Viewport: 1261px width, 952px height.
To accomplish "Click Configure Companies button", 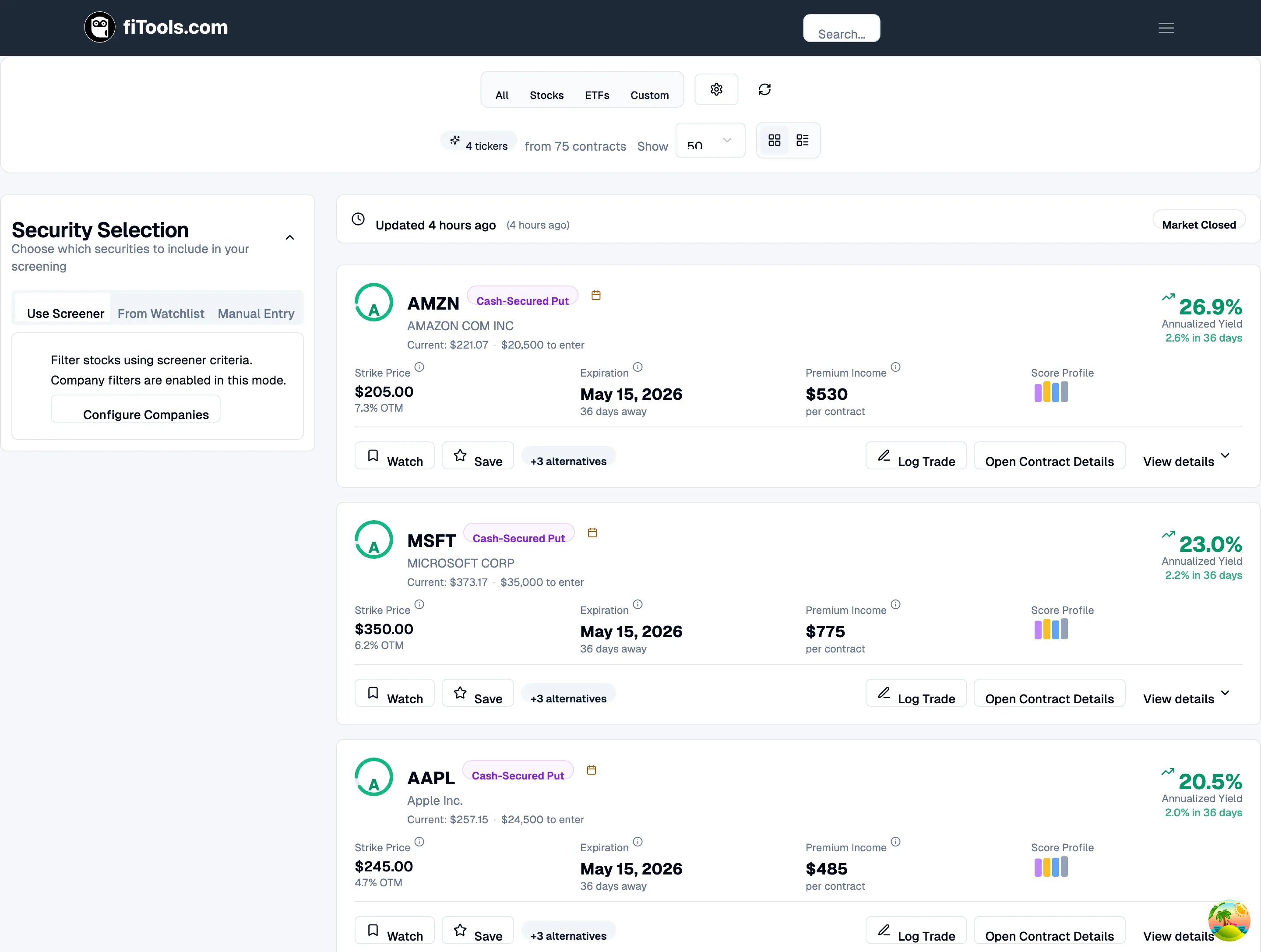I will click(136, 409).
